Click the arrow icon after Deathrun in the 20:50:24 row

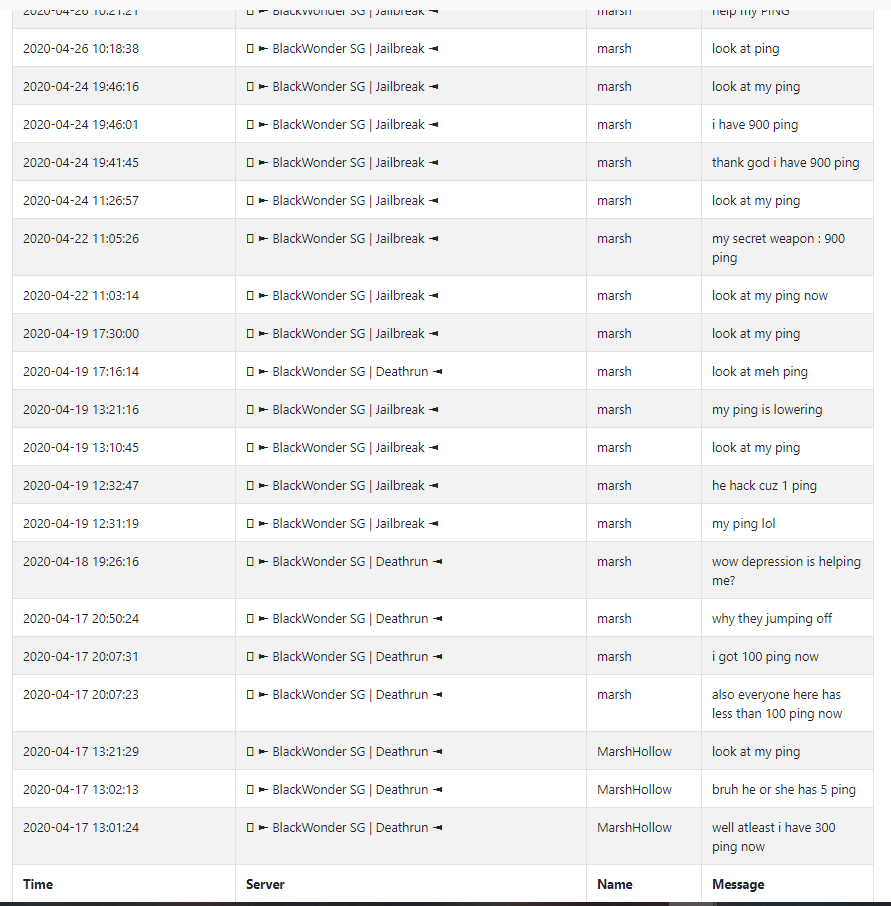coord(437,618)
